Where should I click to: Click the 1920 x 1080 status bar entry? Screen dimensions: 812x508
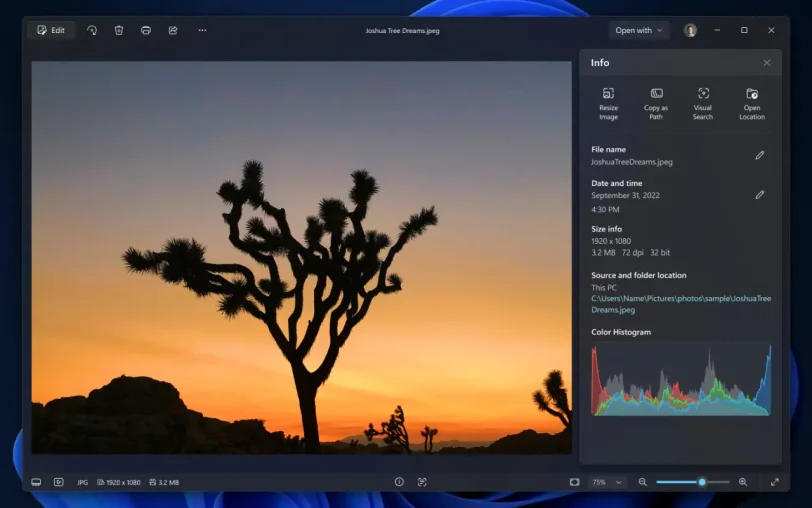pyautogui.click(x=119, y=482)
